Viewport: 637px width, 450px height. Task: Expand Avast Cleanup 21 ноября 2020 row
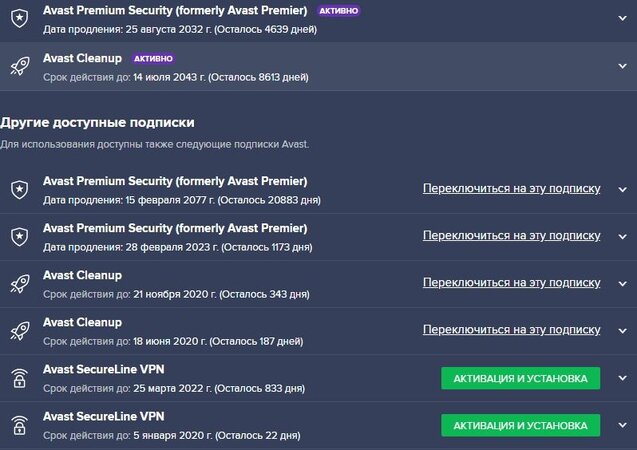click(622, 283)
